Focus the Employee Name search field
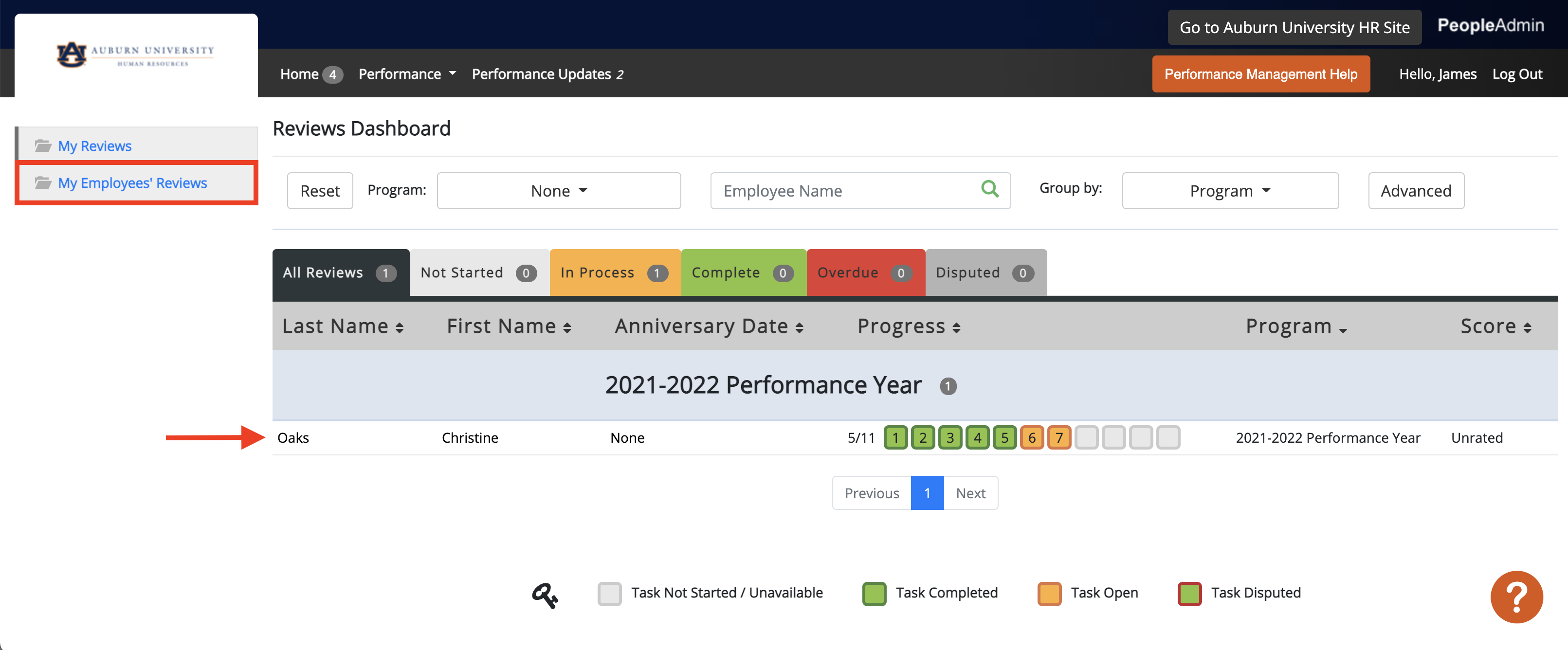 tap(860, 191)
